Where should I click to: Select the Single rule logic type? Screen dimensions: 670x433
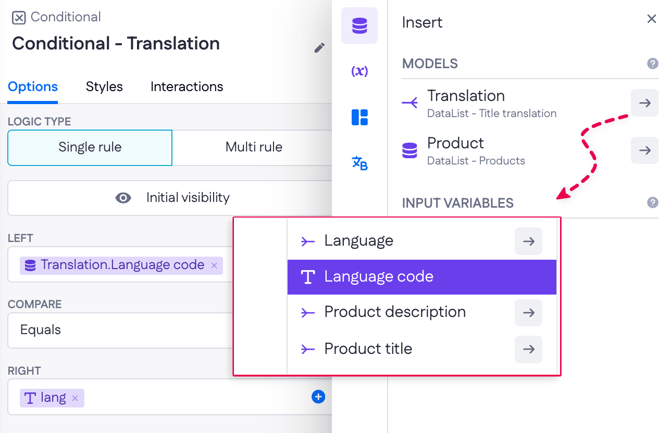pyautogui.click(x=90, y=148)
